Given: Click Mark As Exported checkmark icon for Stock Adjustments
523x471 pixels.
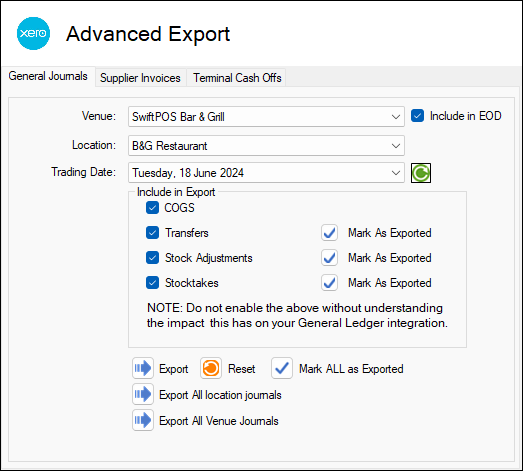Looking at the screenshot, I should click(x=329, y=258).
